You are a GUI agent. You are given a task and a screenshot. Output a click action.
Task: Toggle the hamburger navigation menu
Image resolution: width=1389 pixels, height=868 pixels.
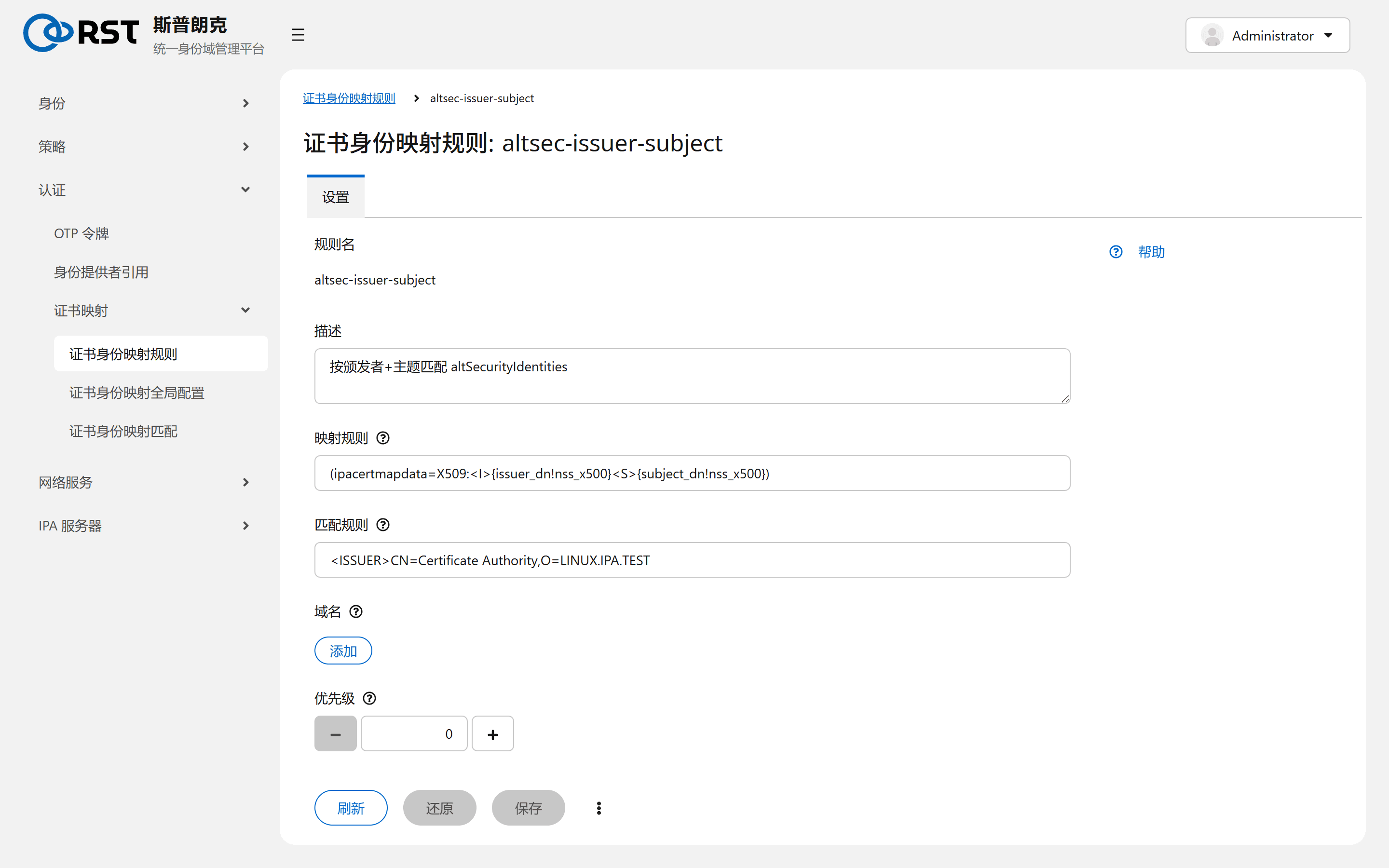click(297, 34)
